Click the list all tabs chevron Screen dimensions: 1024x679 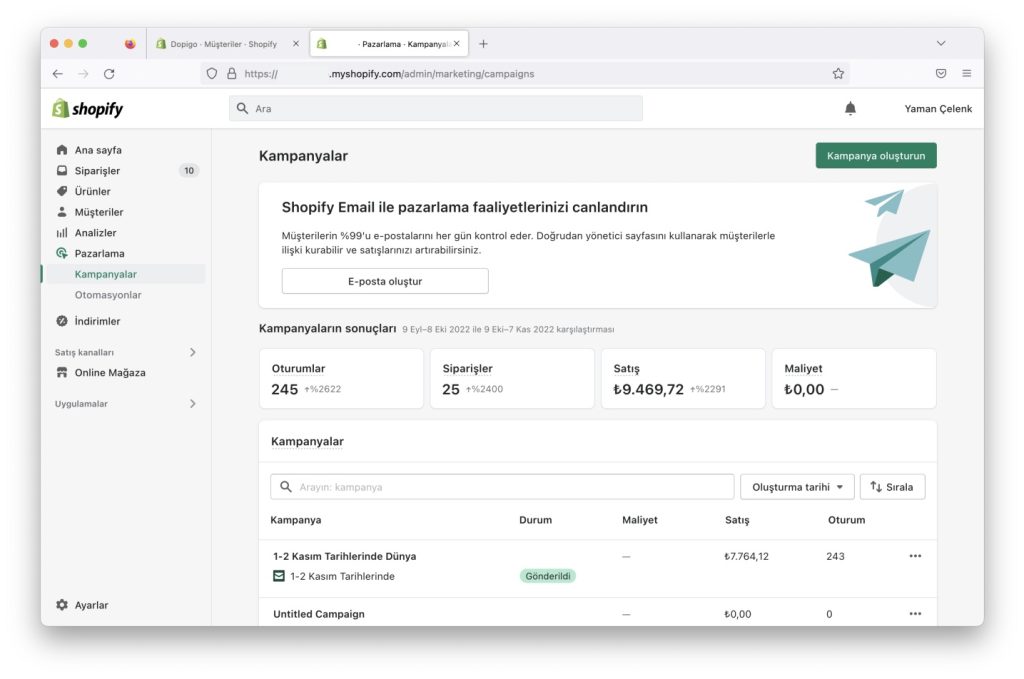point(940,44)
